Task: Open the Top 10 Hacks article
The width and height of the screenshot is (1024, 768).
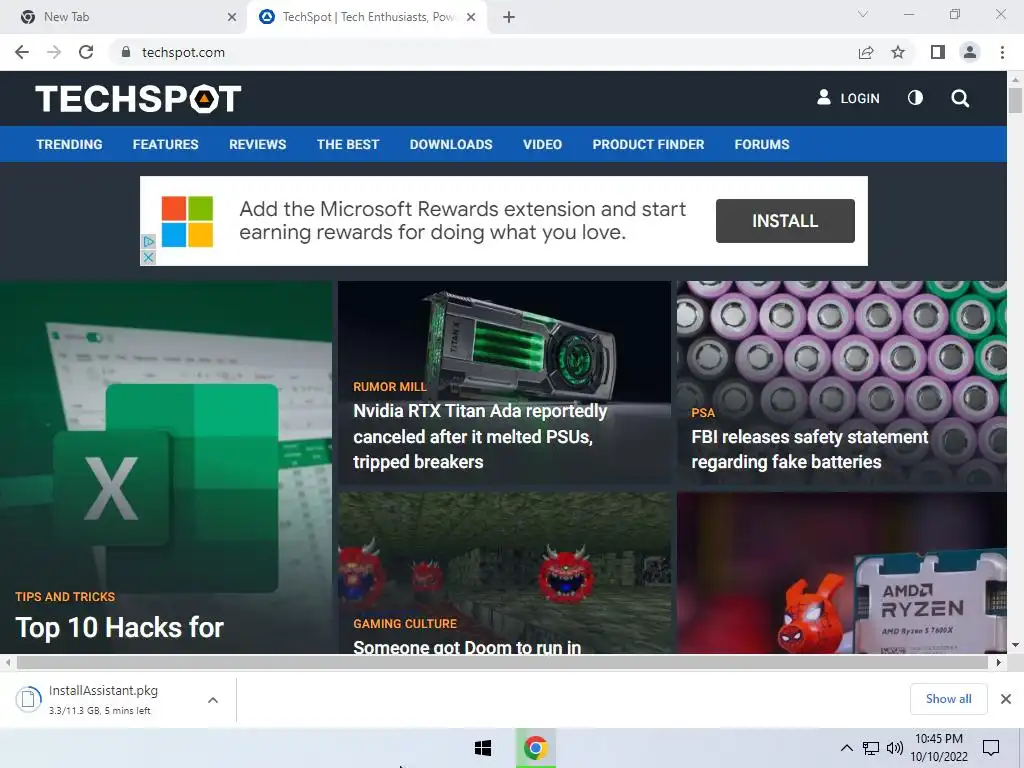Action: coord(120,628)
